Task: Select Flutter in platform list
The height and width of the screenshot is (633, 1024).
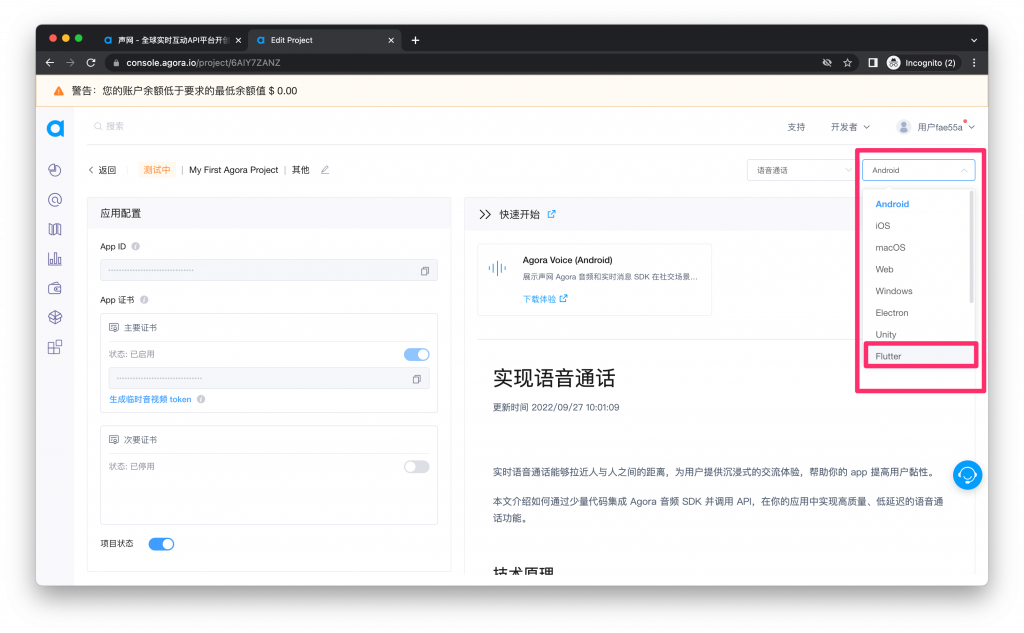Action: tap(920, 356)
